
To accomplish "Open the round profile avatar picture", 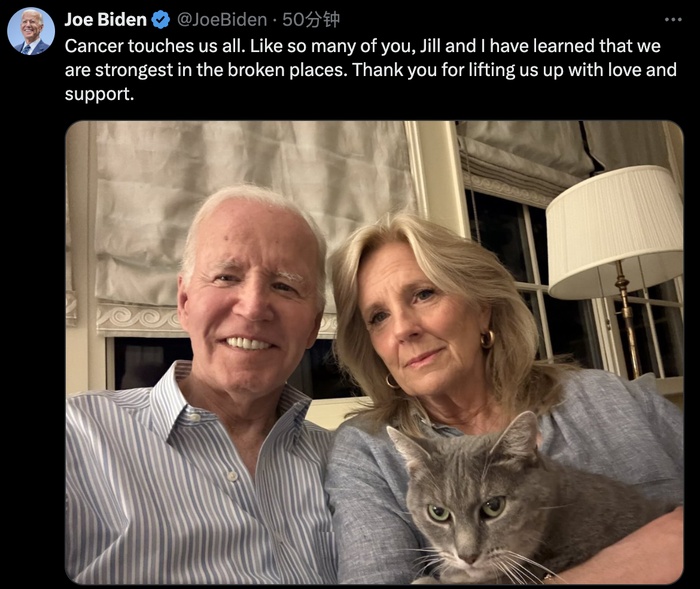I will click(x=31, y=31).
